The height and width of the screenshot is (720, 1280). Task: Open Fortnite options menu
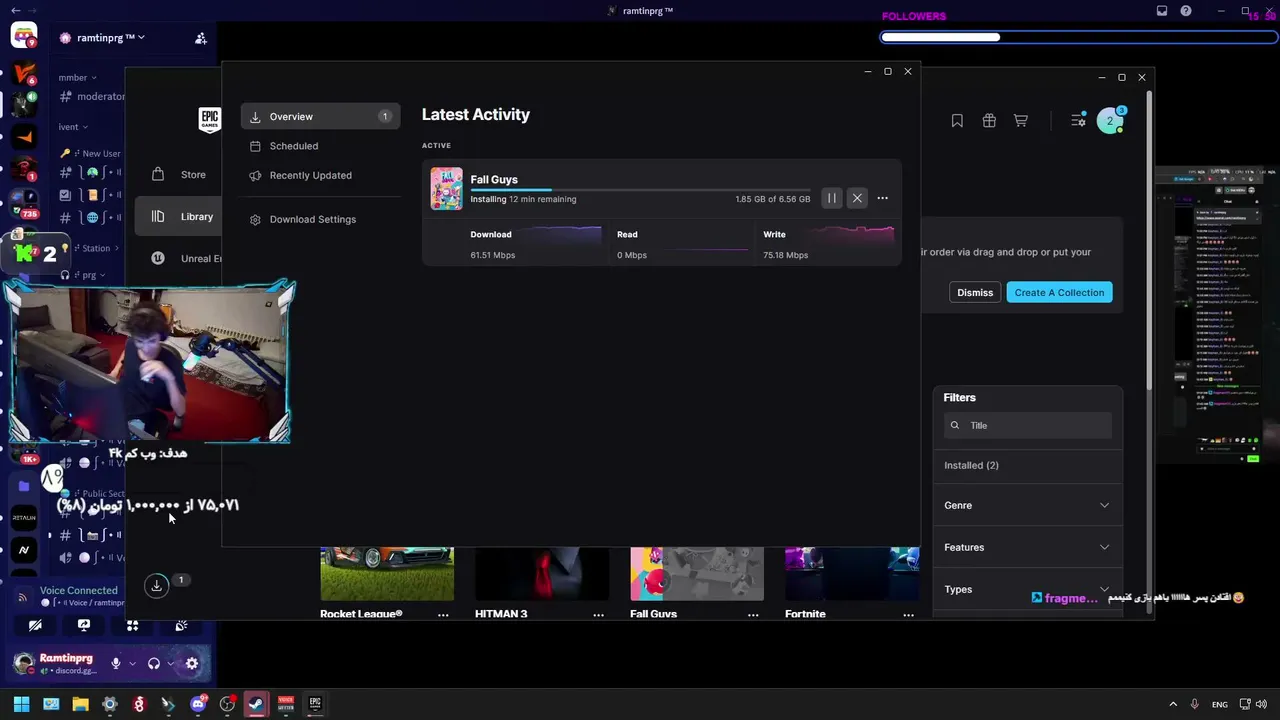[x=908, y=614]
